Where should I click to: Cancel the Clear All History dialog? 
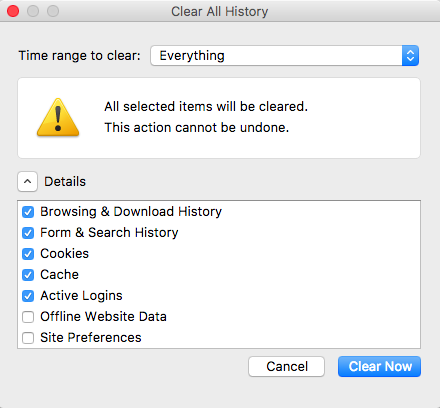coord(286,367)
